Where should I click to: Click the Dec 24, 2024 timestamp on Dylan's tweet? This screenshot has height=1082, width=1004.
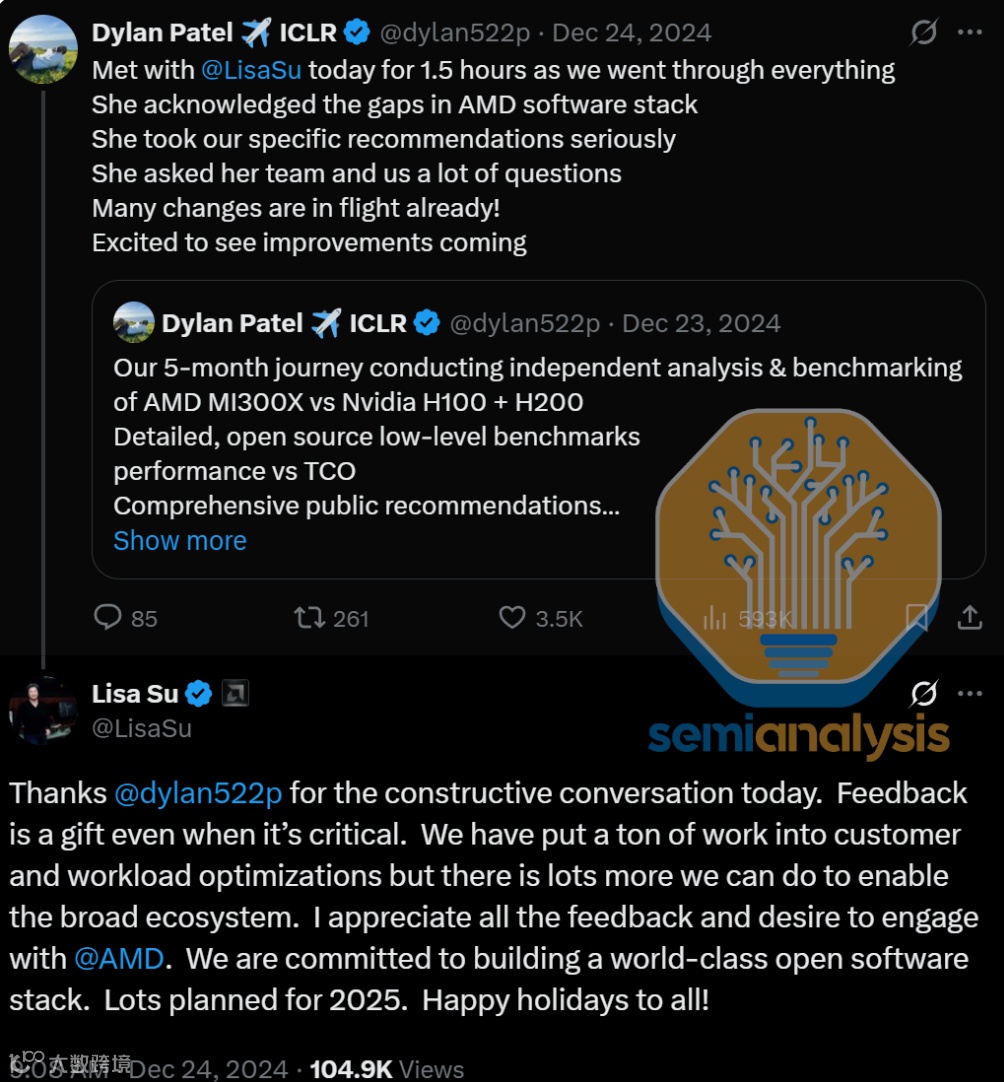pyautogui.click(x=632, y=32)
